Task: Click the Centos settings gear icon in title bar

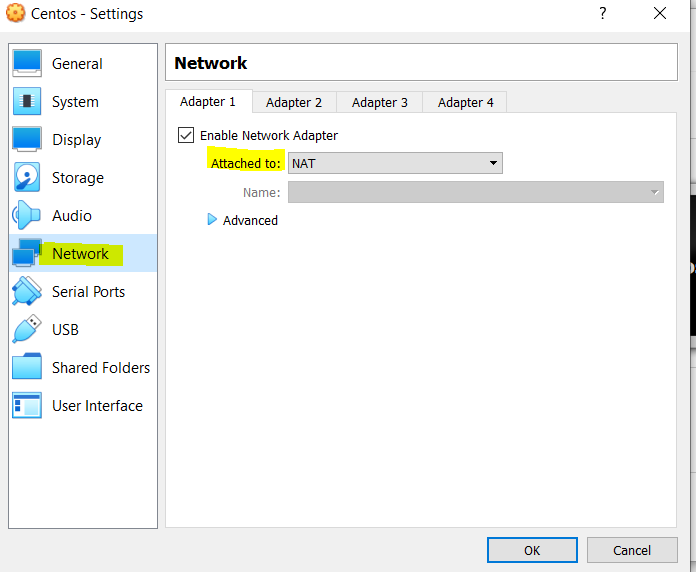Action: 15,13
